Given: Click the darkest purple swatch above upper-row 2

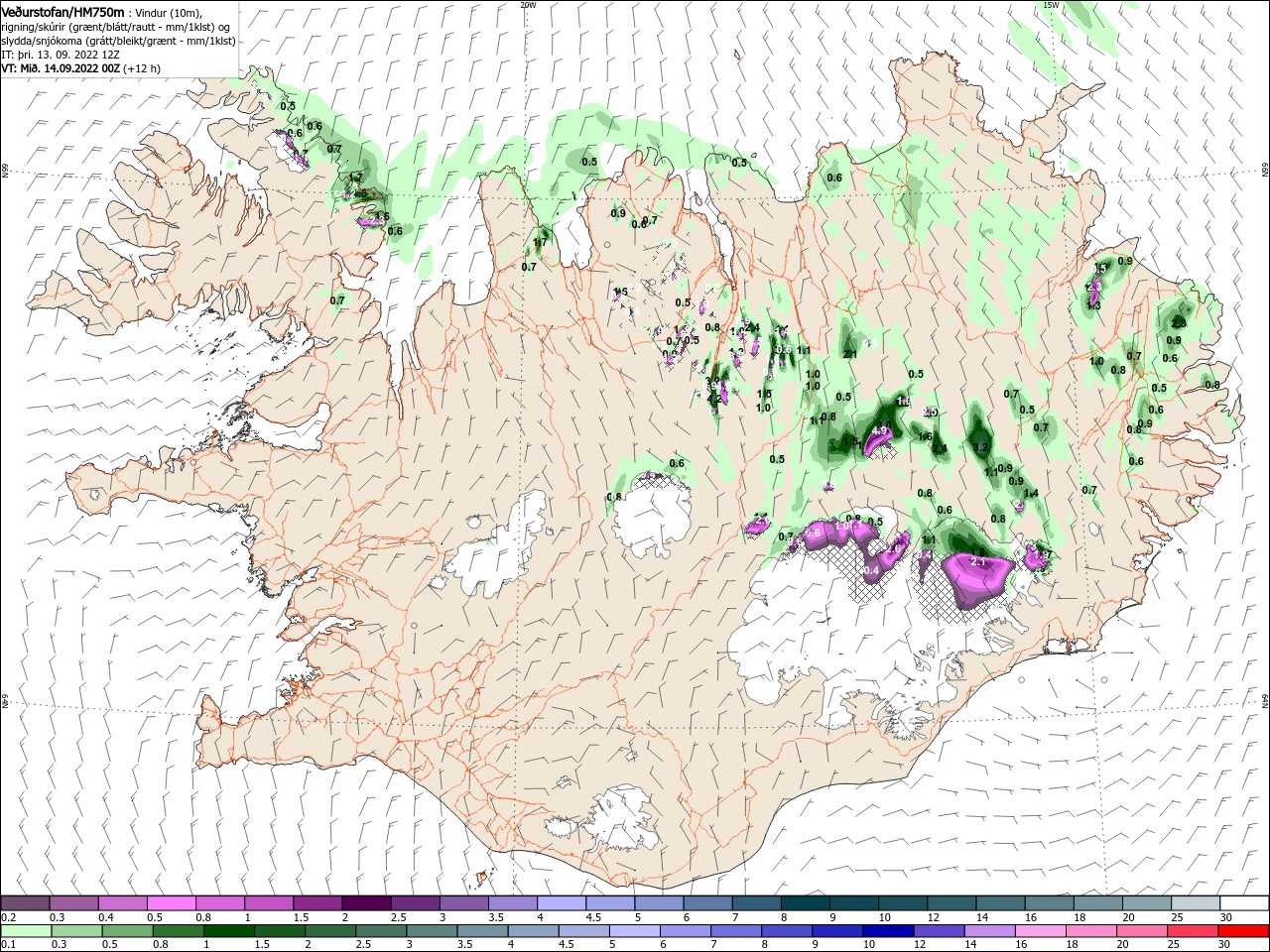Looking at the screenshot, I should click(x=366, y=903).
